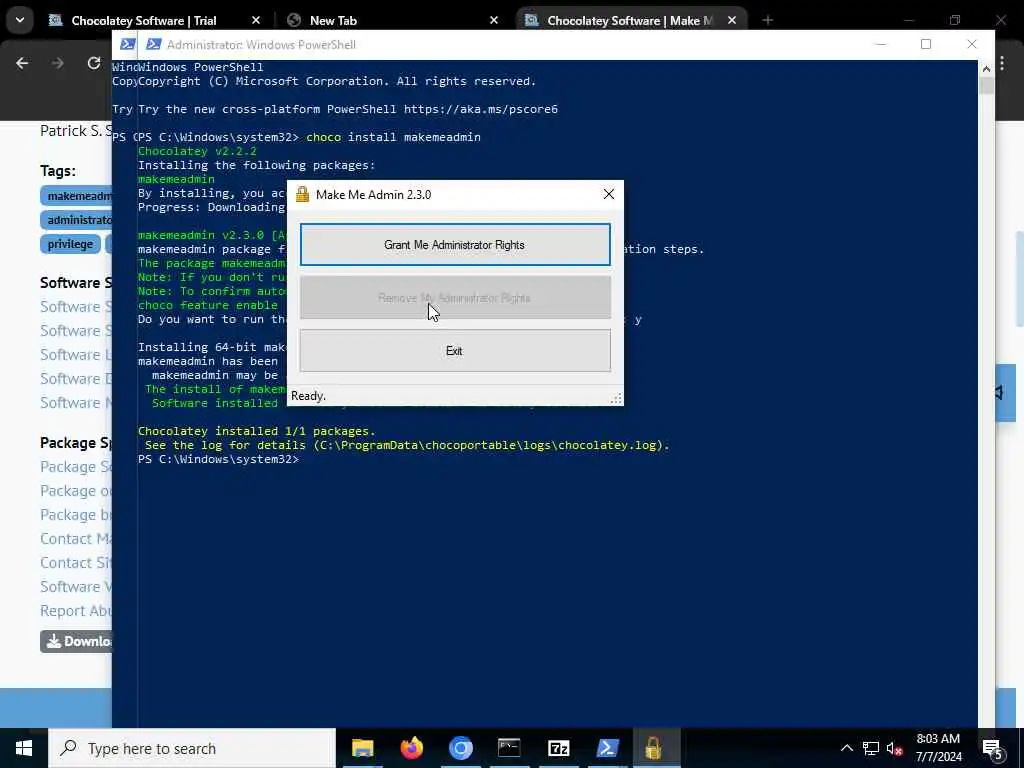Maximize the Administrator PowerShell window
Image resolution: width=1024 pixels, height=768 pixels.
coord(925,44)
